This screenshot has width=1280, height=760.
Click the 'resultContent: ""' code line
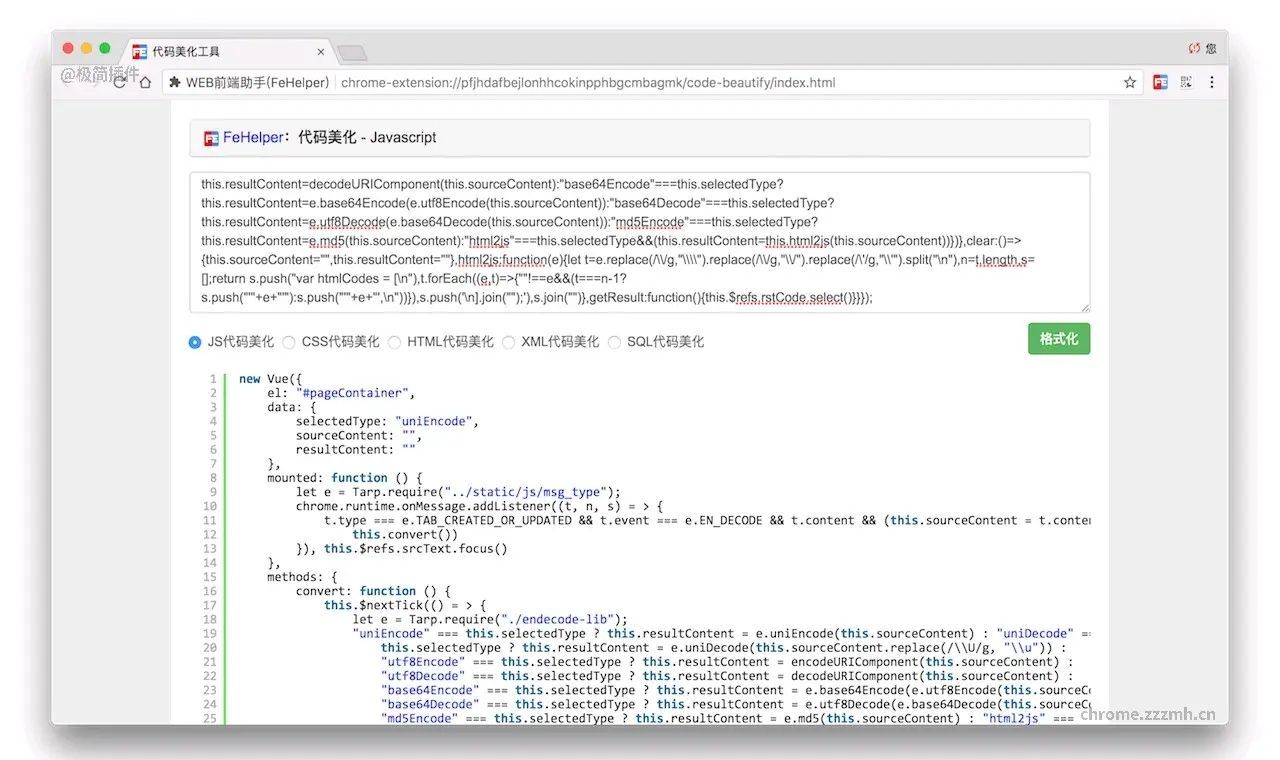click(356, 450)
